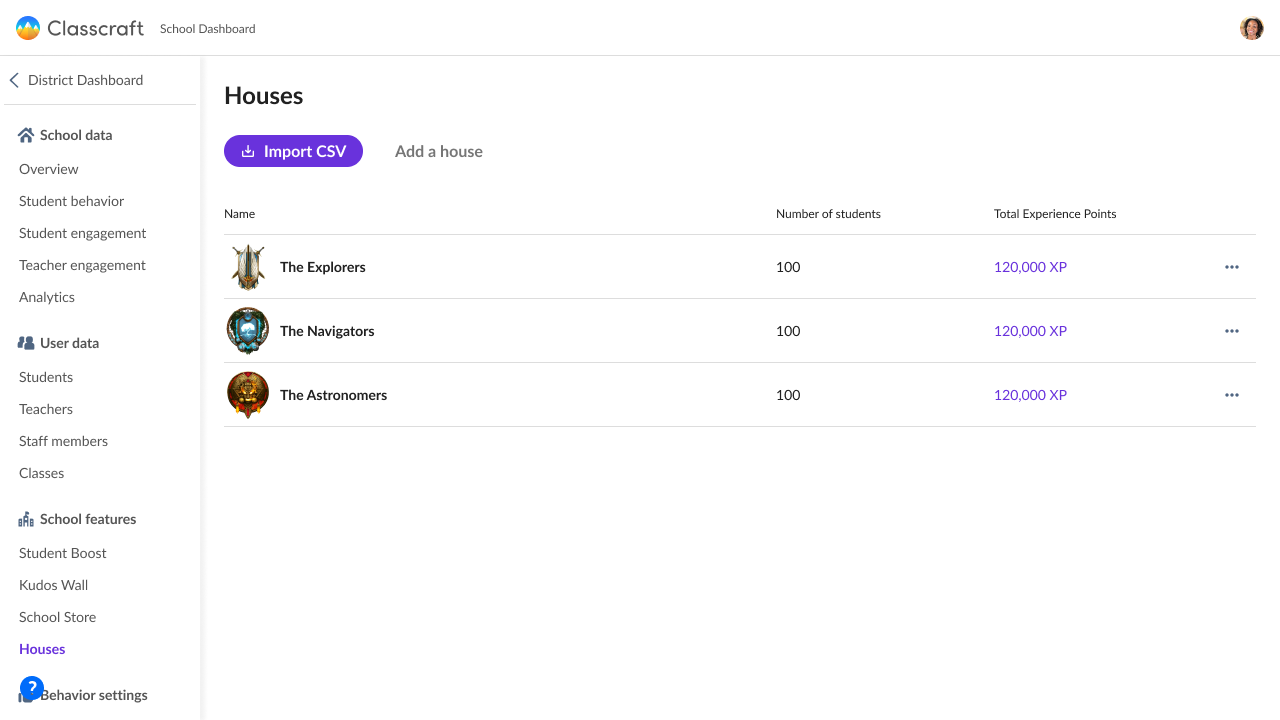1280x720 pixels.
Task: Click The Explorers house crest
Action: [x=248, y=267]
